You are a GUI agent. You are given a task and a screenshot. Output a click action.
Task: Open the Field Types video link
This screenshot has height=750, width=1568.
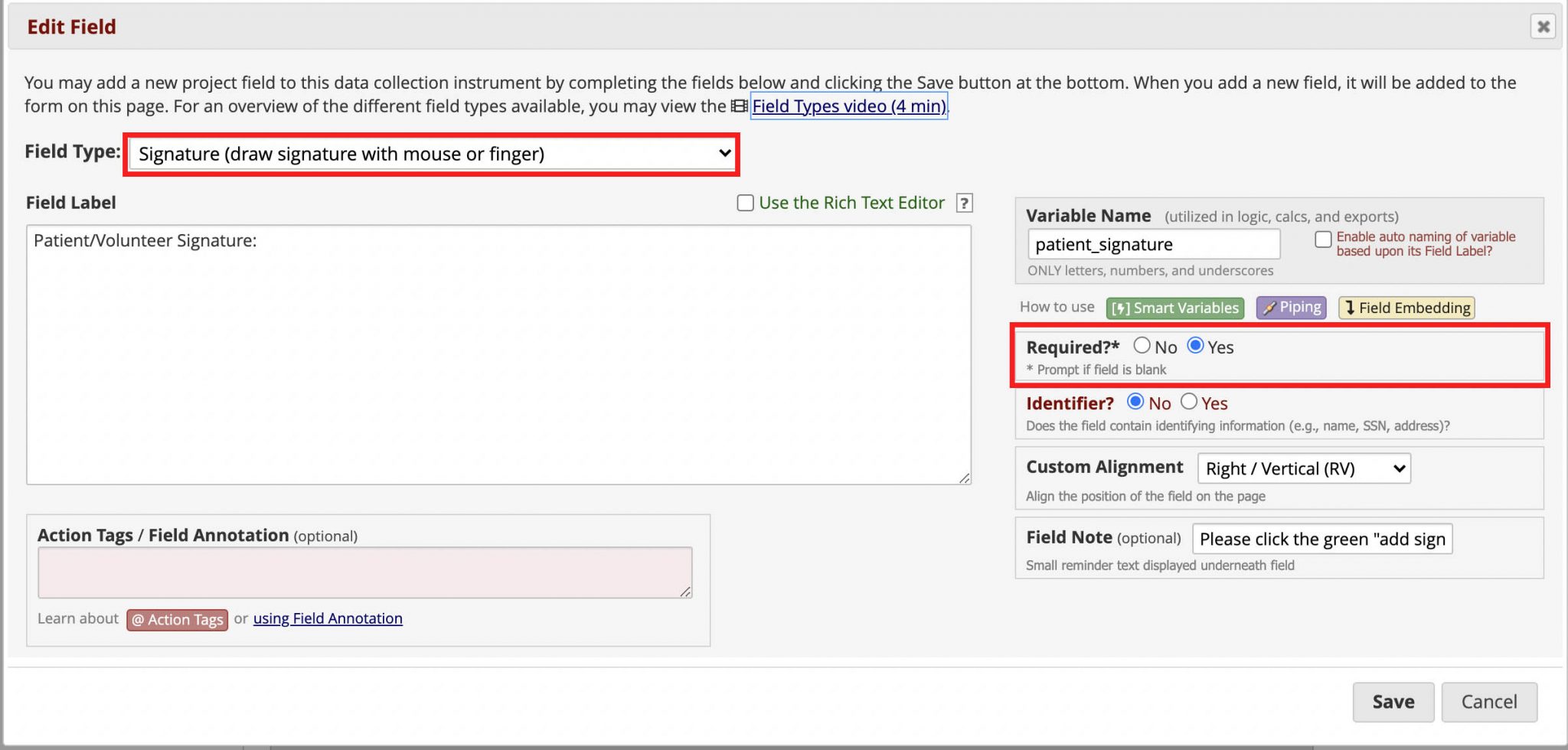(x=848, y=106)
